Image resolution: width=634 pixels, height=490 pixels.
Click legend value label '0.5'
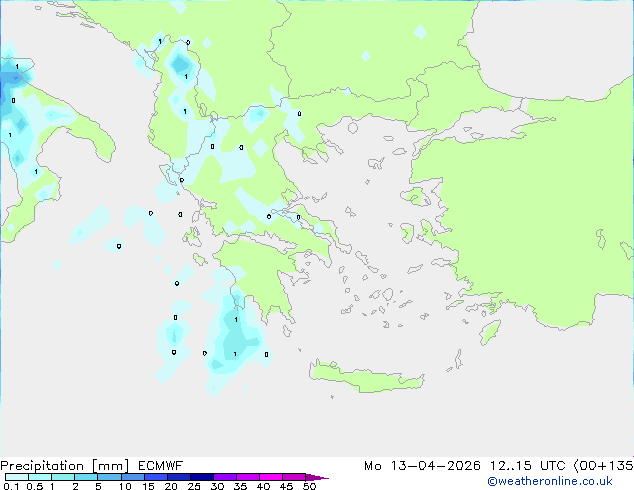[34, 486]
